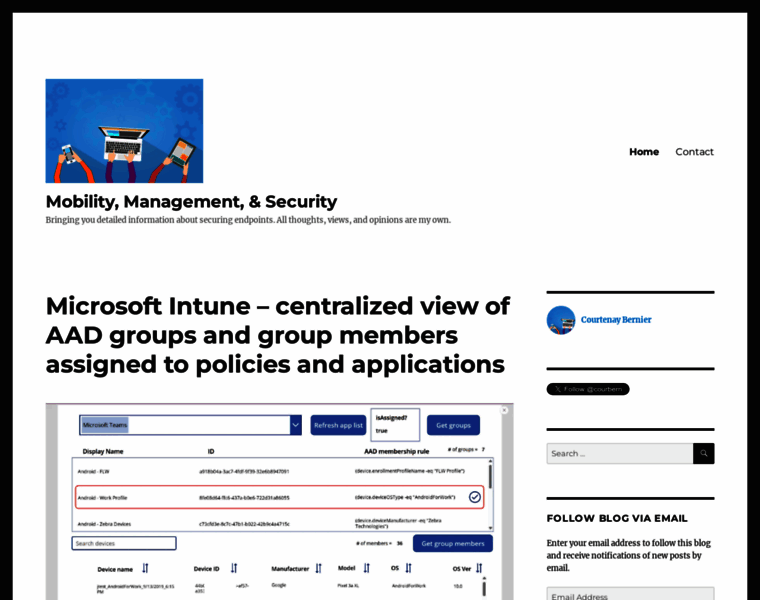Click the Follow @courbern Twitter button
The image size is (760, 600).
(588, 389)
